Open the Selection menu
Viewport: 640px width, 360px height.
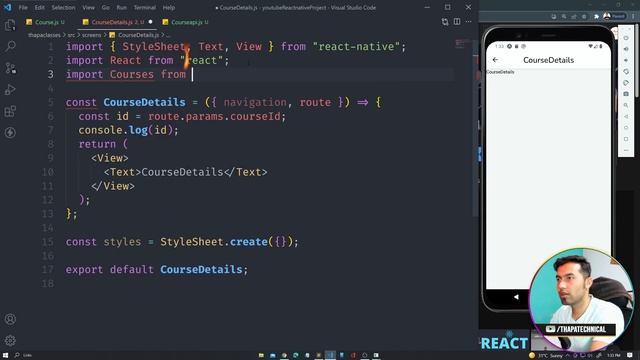pyautogui.click(x=63, y=7)
